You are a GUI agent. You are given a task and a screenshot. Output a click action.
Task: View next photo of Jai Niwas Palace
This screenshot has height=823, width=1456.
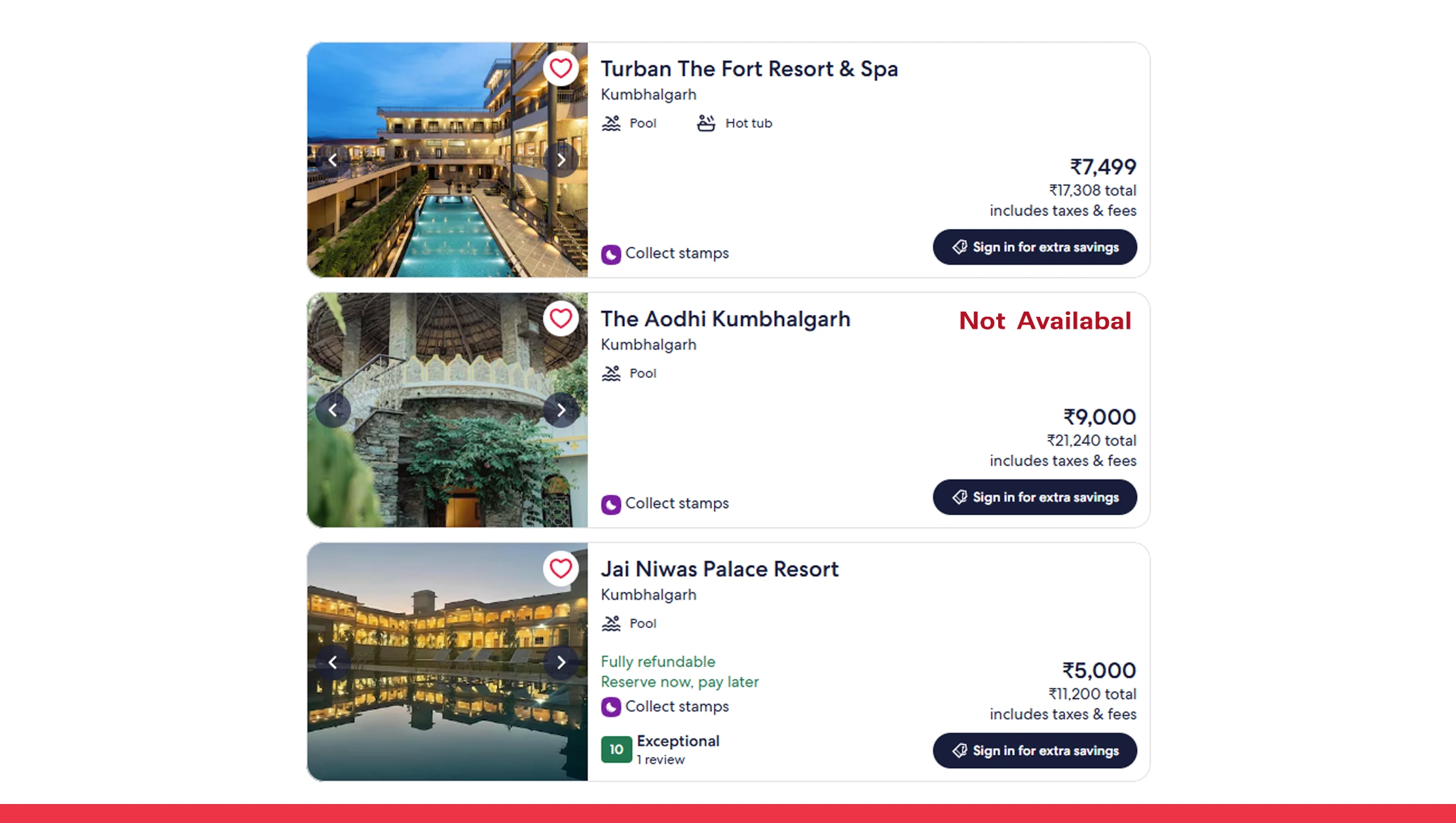tap(561, 662)
